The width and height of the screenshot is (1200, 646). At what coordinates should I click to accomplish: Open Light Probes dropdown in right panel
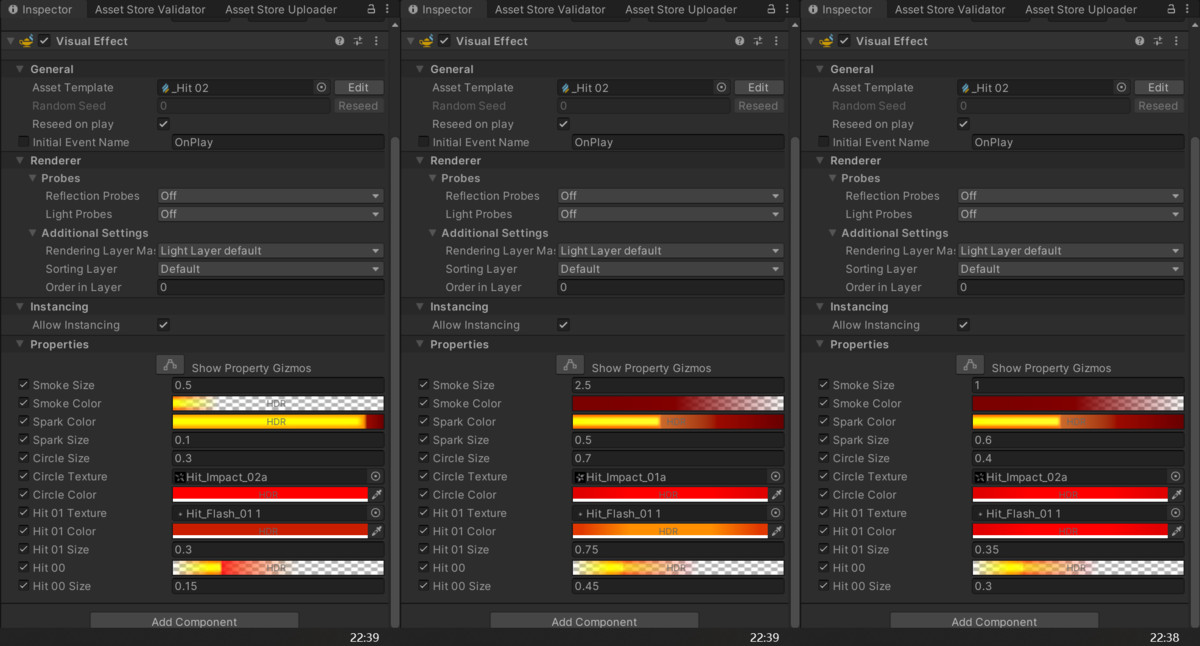[x=1071, y=214]
